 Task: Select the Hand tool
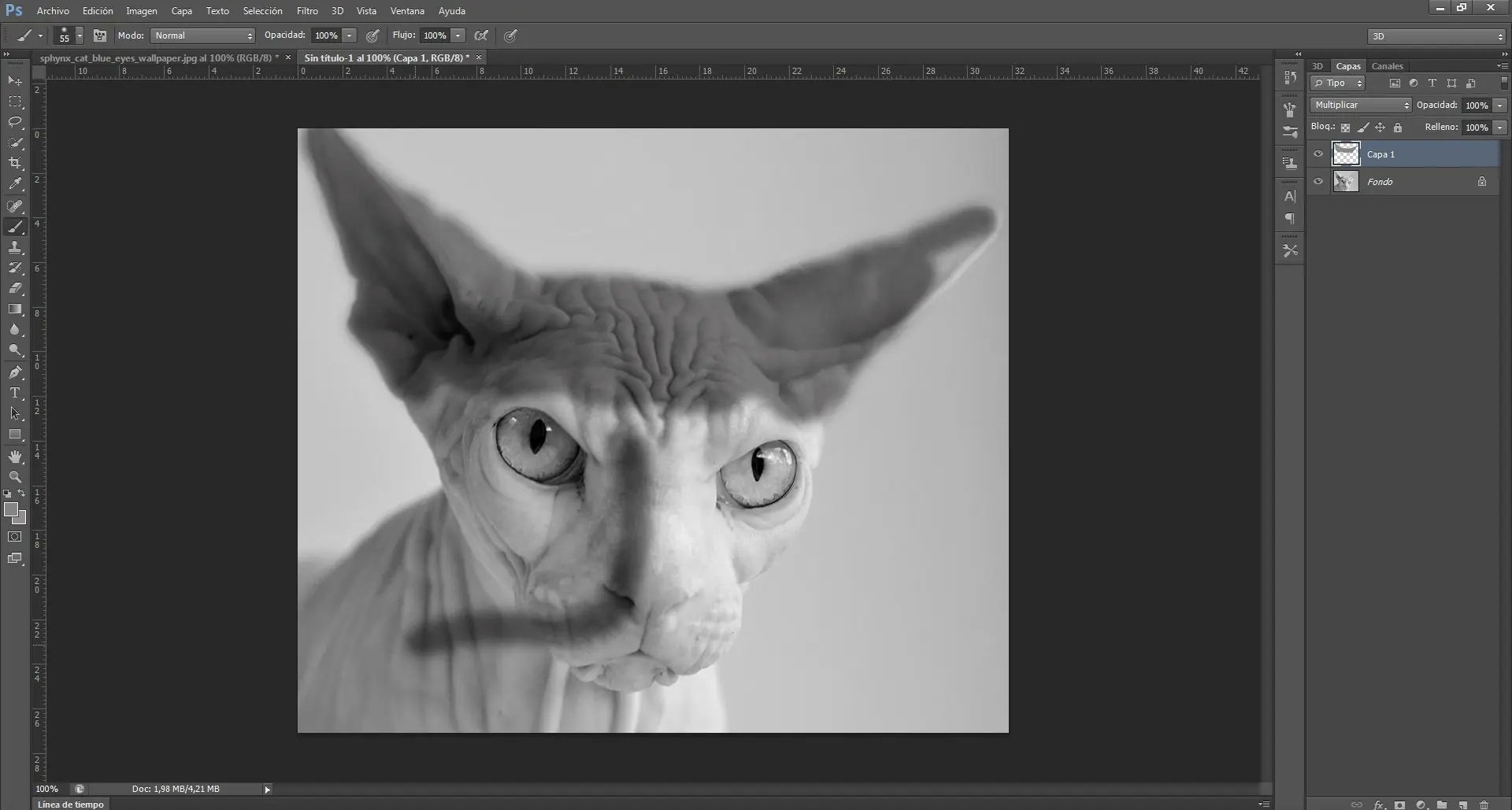click(15, 457)
